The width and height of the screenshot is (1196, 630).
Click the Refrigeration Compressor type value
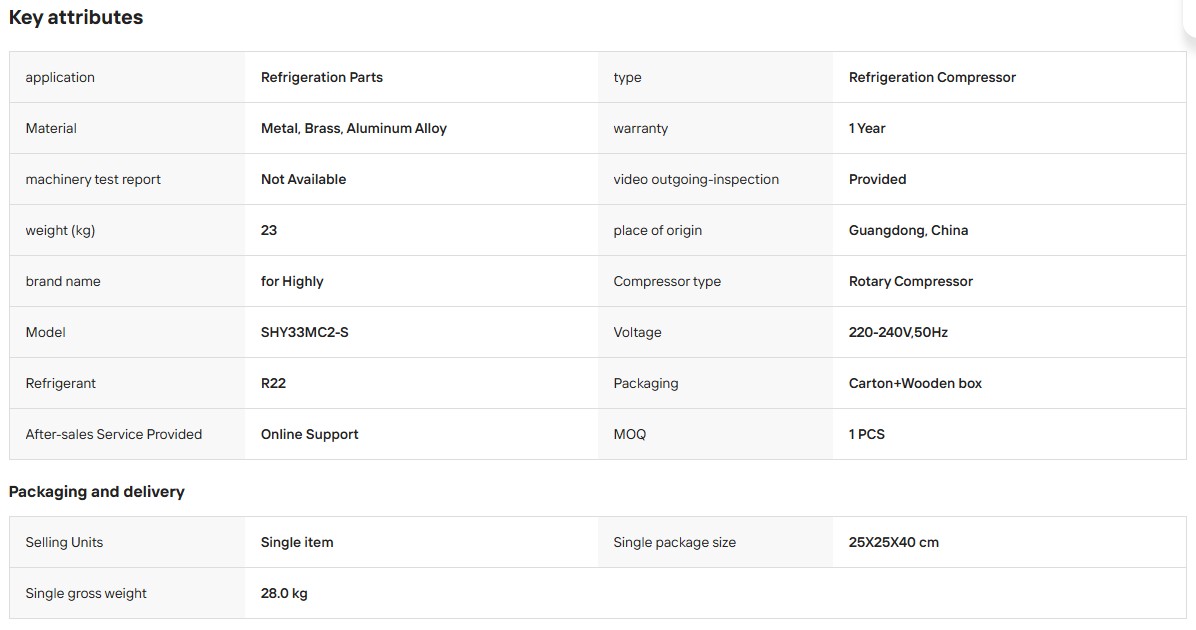[932, 77]
